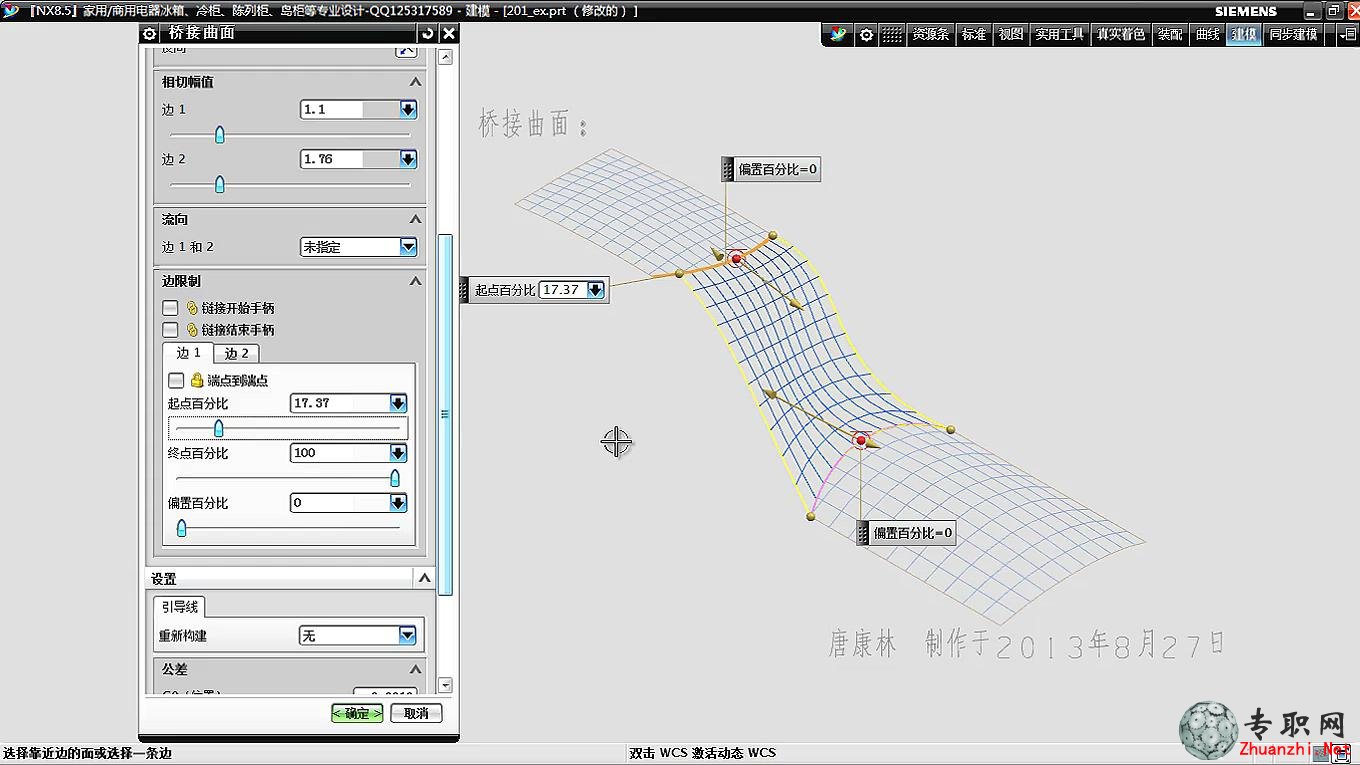This screenshot has height=765, width=1360.
Task: Enable 链接开始手柄 checkbox
Action: click(171, 308)
